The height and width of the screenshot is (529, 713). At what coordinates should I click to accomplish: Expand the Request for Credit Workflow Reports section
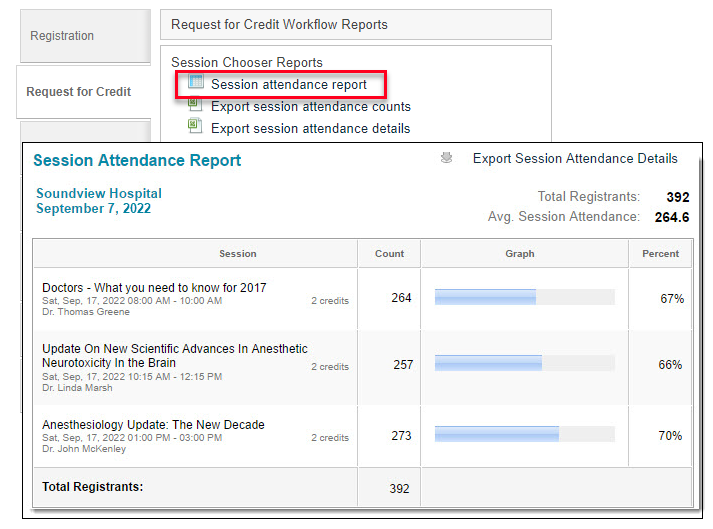pos(356,25)
